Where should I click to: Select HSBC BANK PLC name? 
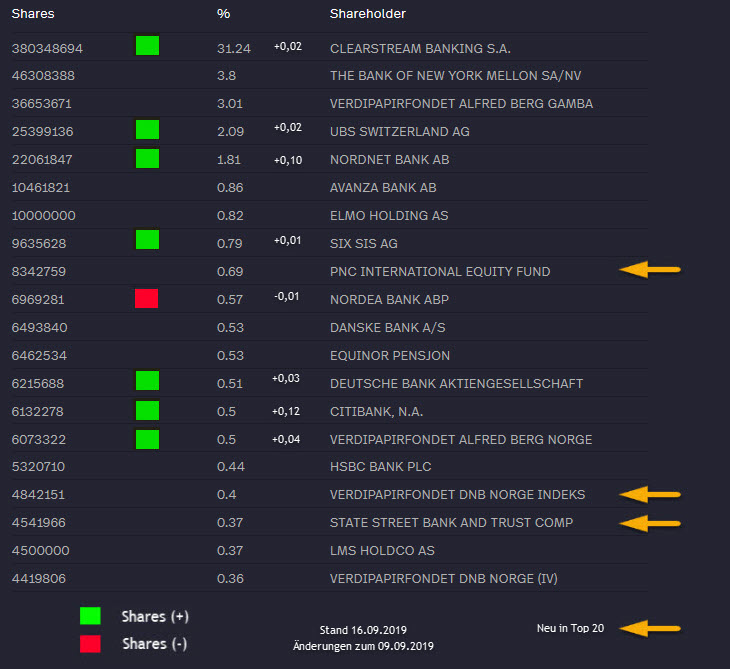pos(380,466)
